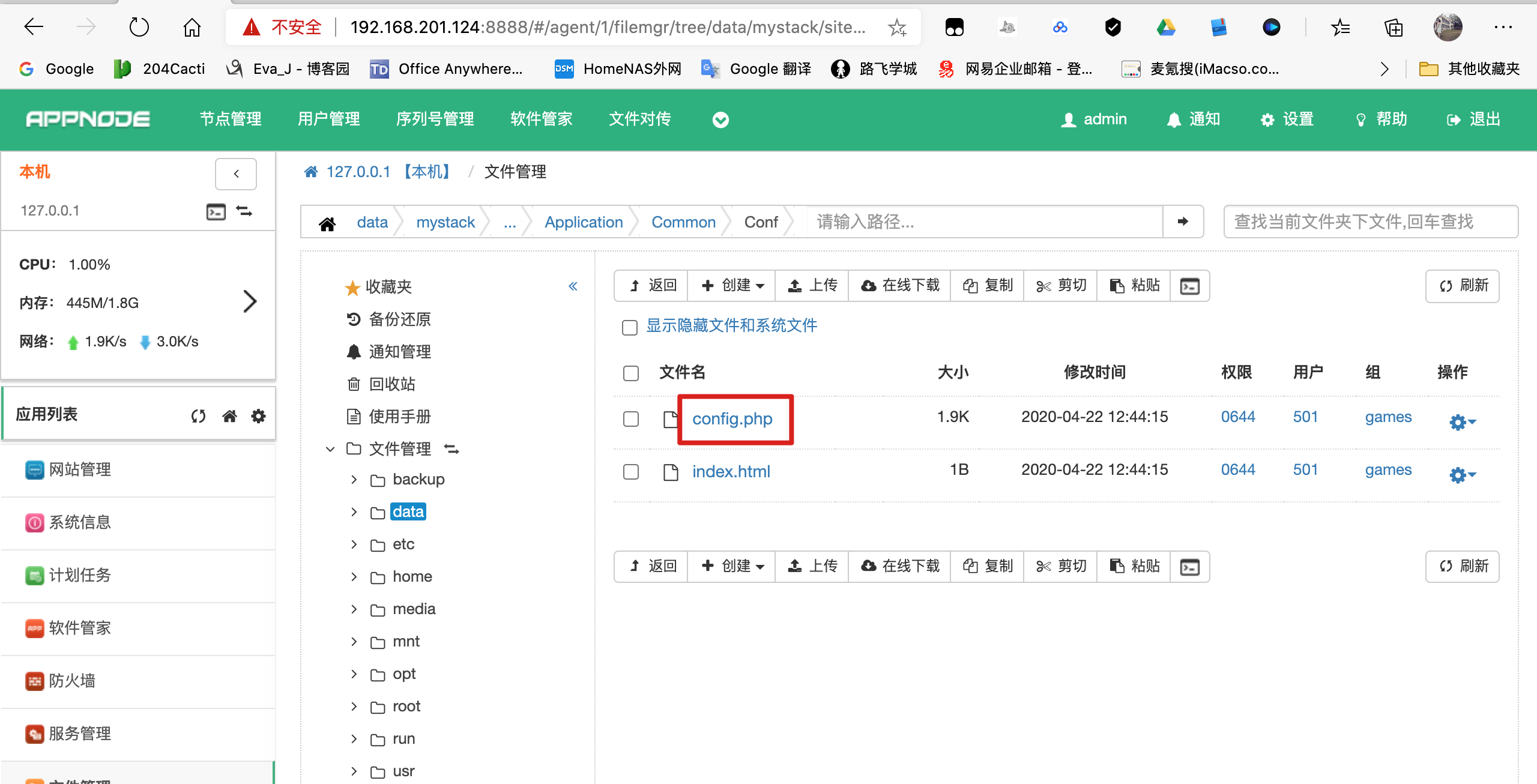Open terminal icon beside 127.0.0.1 in sidebar
Screen dimensions: 1537x784
pyautogui.click(x=216, y=211)
